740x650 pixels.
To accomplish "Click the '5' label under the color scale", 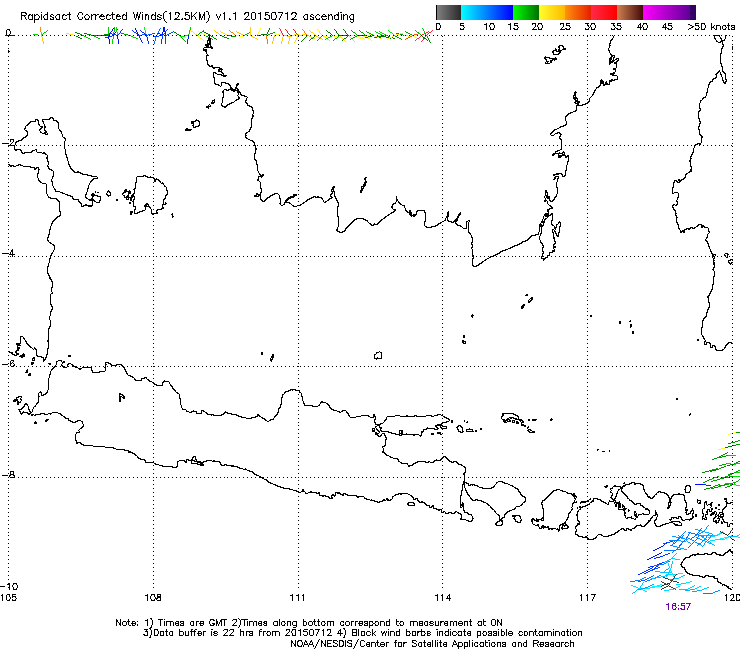I will (462, 27).
